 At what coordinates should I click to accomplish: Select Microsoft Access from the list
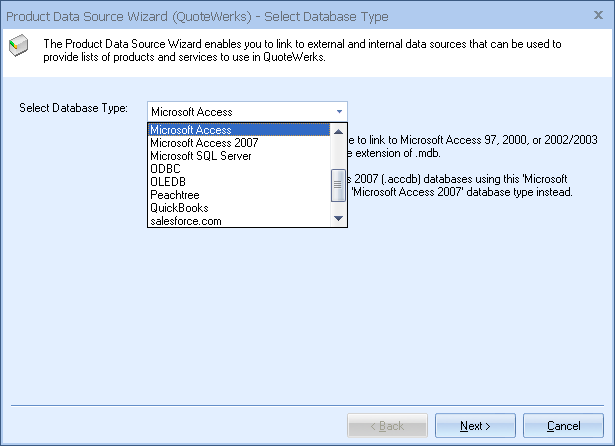click(x=238, y=130)
